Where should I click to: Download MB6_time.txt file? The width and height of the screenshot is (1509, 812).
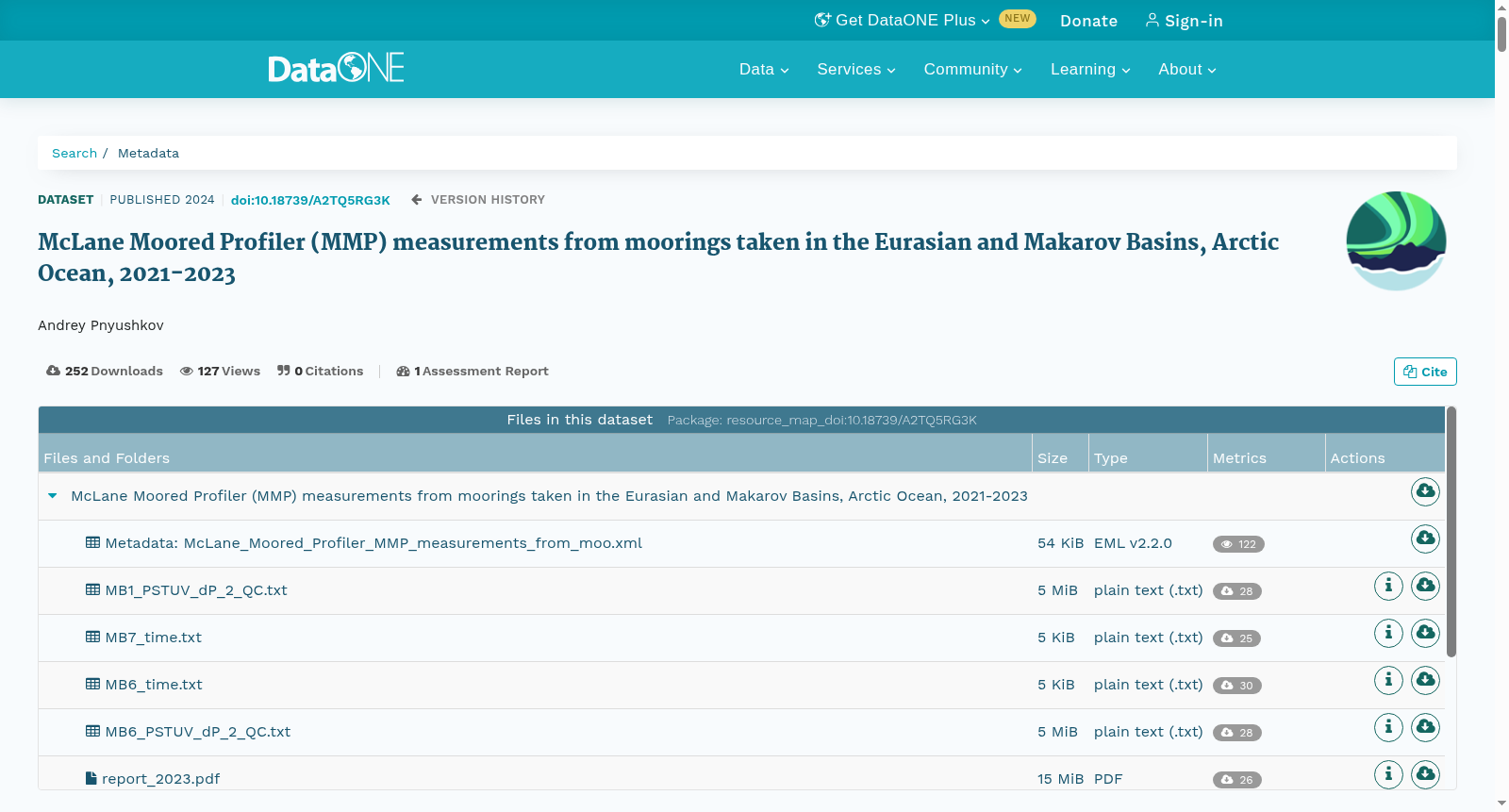click(1425, 680)
